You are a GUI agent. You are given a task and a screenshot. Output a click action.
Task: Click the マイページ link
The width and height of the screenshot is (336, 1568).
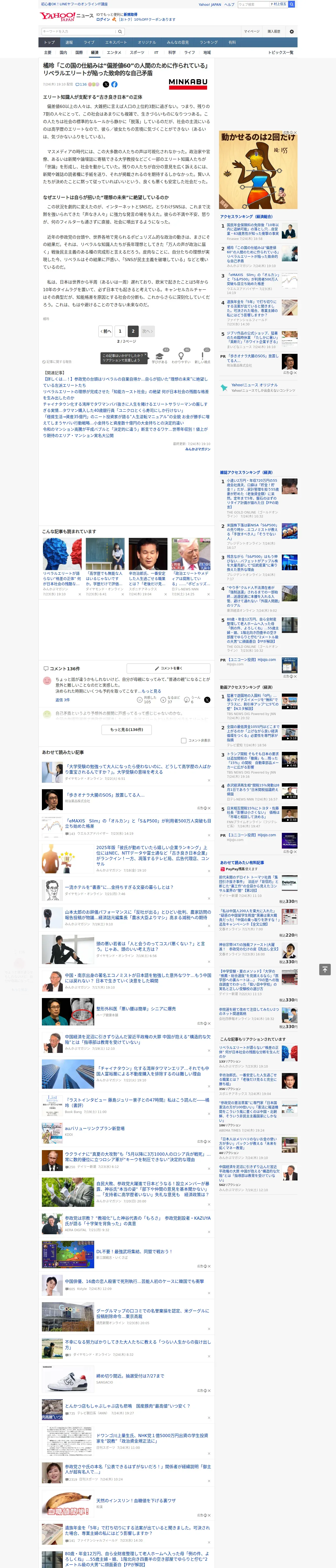252,32
